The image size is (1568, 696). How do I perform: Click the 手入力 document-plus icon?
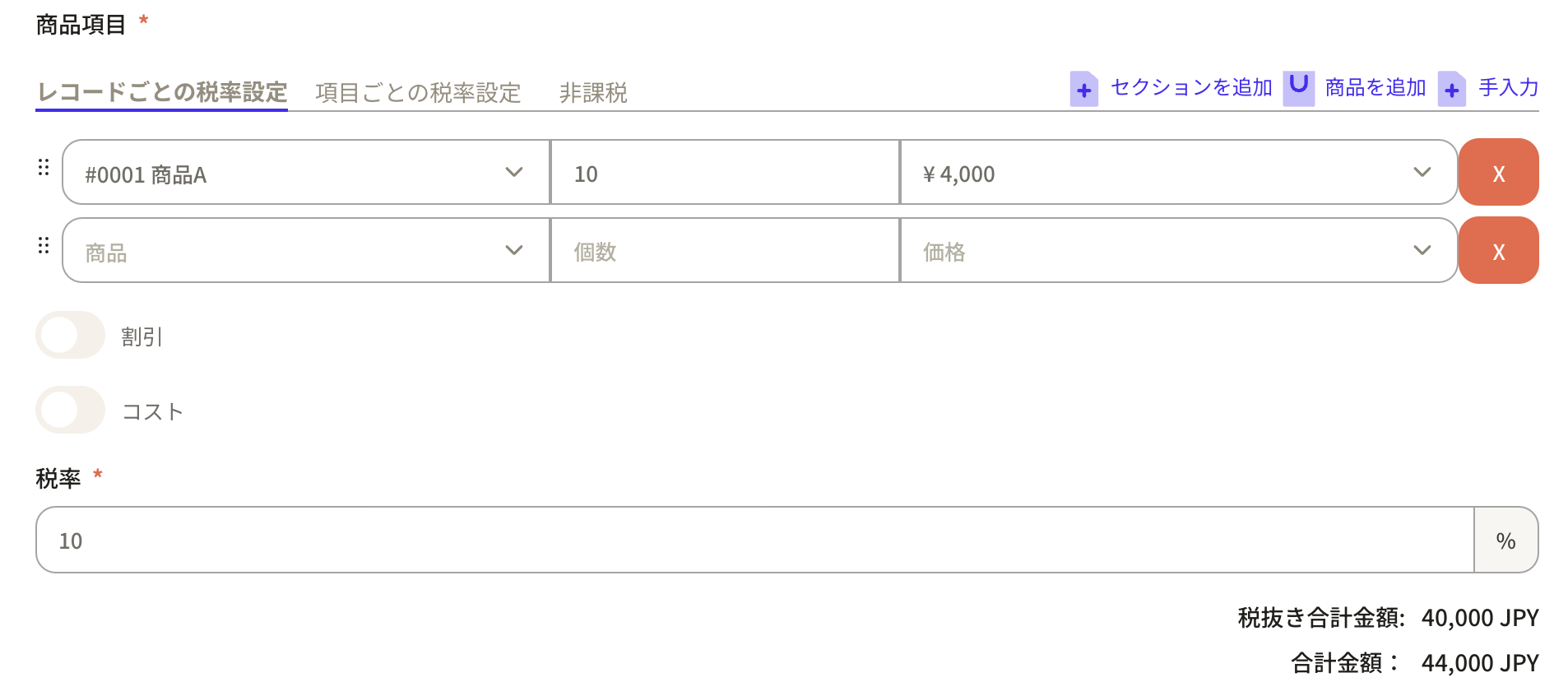(x=1451, y=89)
